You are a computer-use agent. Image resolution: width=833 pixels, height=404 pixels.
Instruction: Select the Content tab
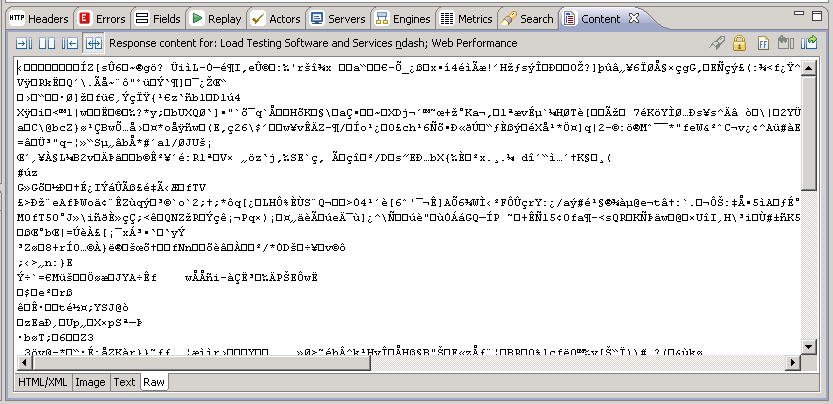[600, 19]
